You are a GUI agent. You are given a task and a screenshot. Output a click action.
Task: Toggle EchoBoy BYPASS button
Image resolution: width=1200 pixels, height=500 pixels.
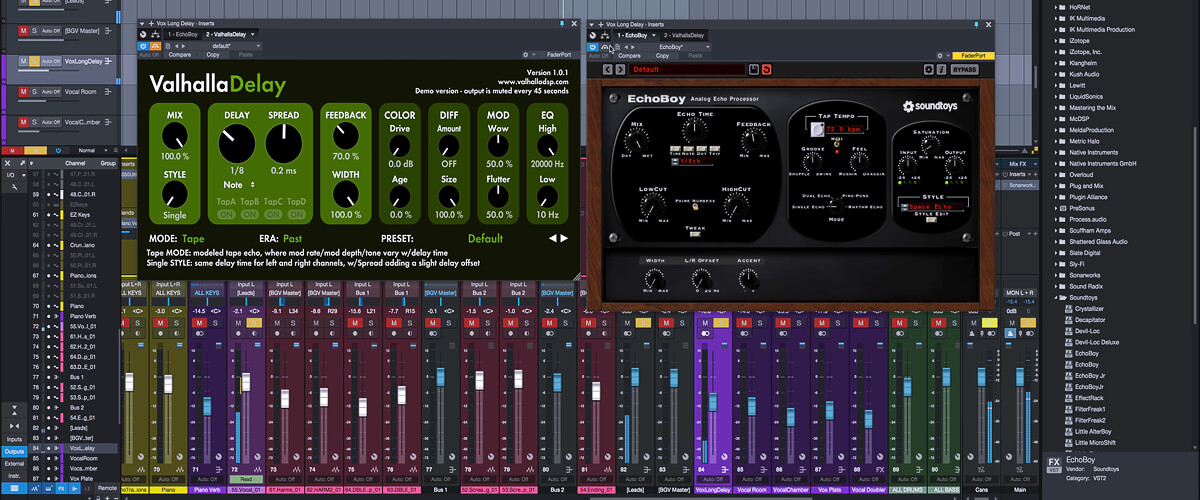pos(965,70)
